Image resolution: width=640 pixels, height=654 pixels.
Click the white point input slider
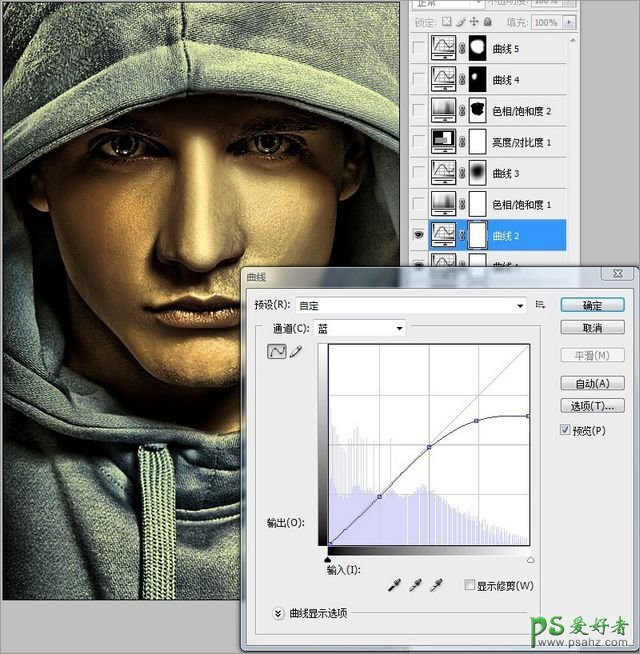pyautogui.click(x=530, y=560)
